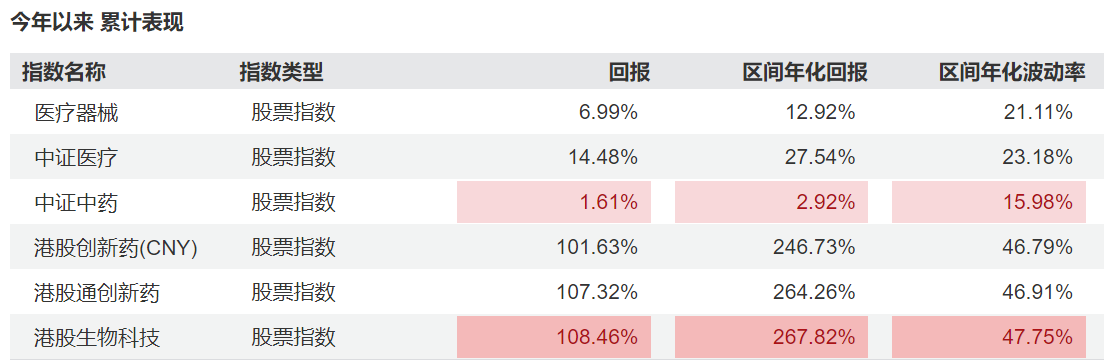The image size is (1104, 364).
Task: Select the 15.98% volatility pink cell
Action: (x=989, y=203)
